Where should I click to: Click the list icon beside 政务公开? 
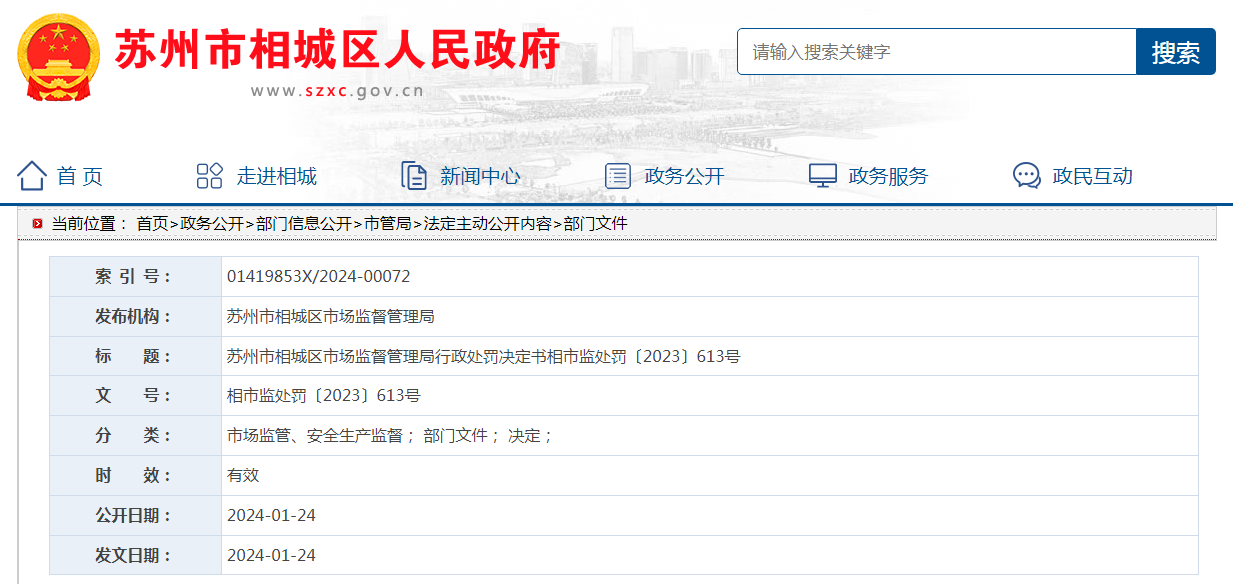pyautogui.click(x=618, y=176)
